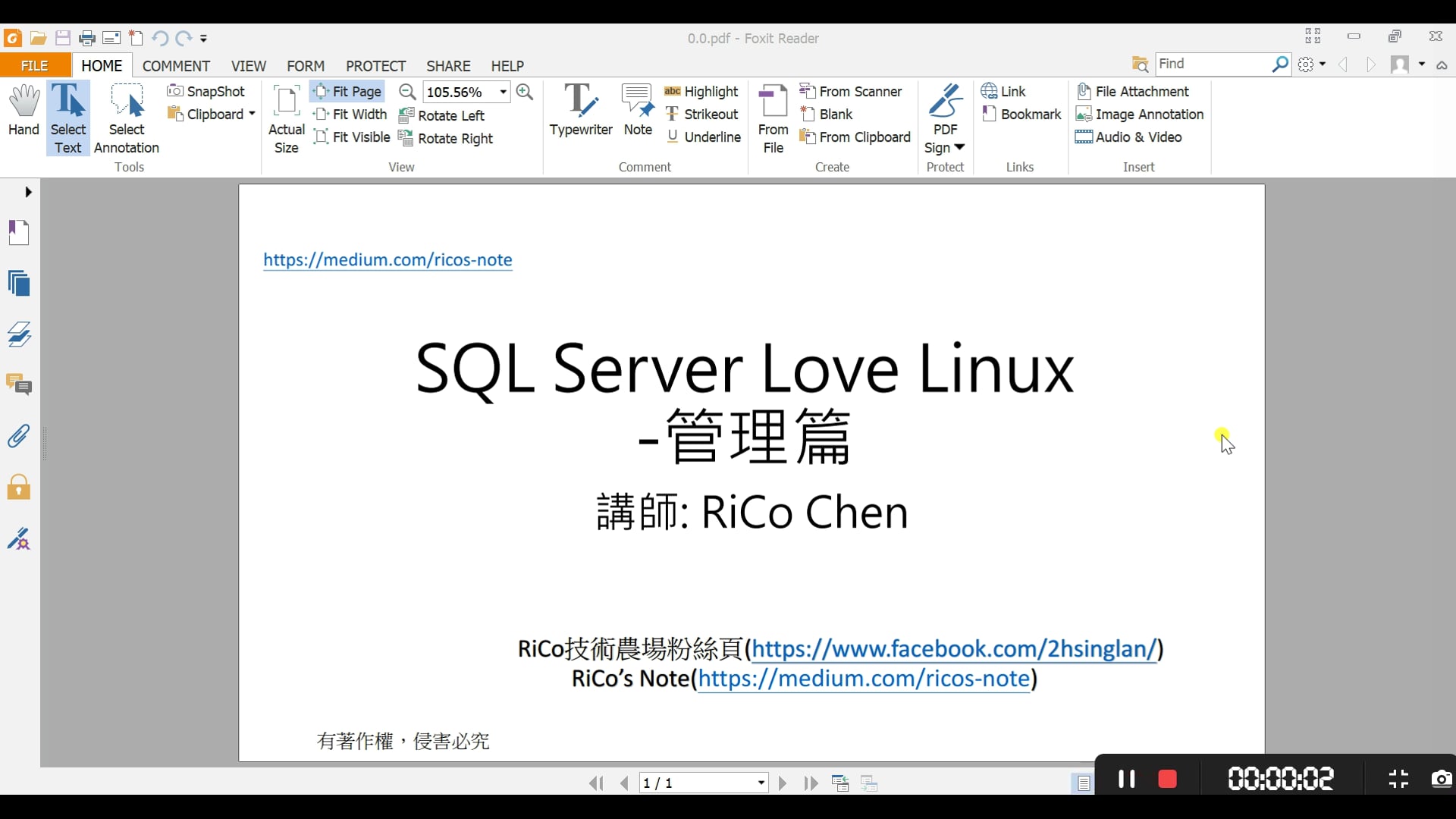This screenshot has width=1456, height=819.
Task: Open the FILE menu
Action: [x=35, y=66]
